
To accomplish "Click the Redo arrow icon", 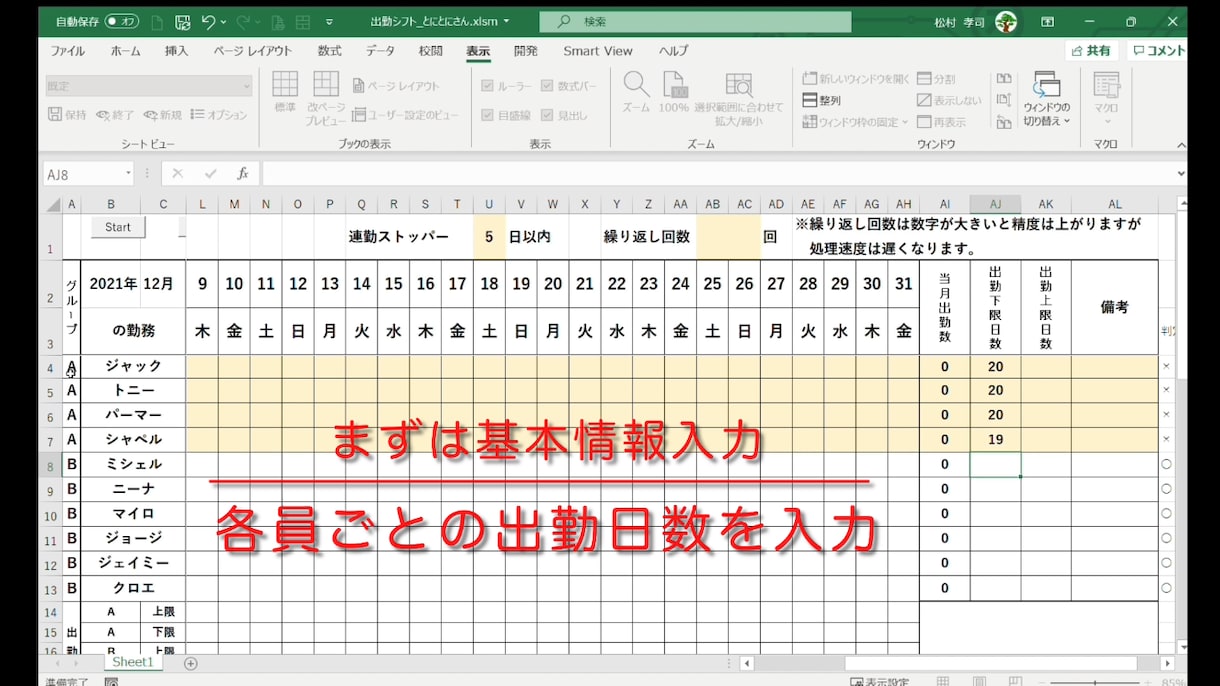I will coord(245,21).
